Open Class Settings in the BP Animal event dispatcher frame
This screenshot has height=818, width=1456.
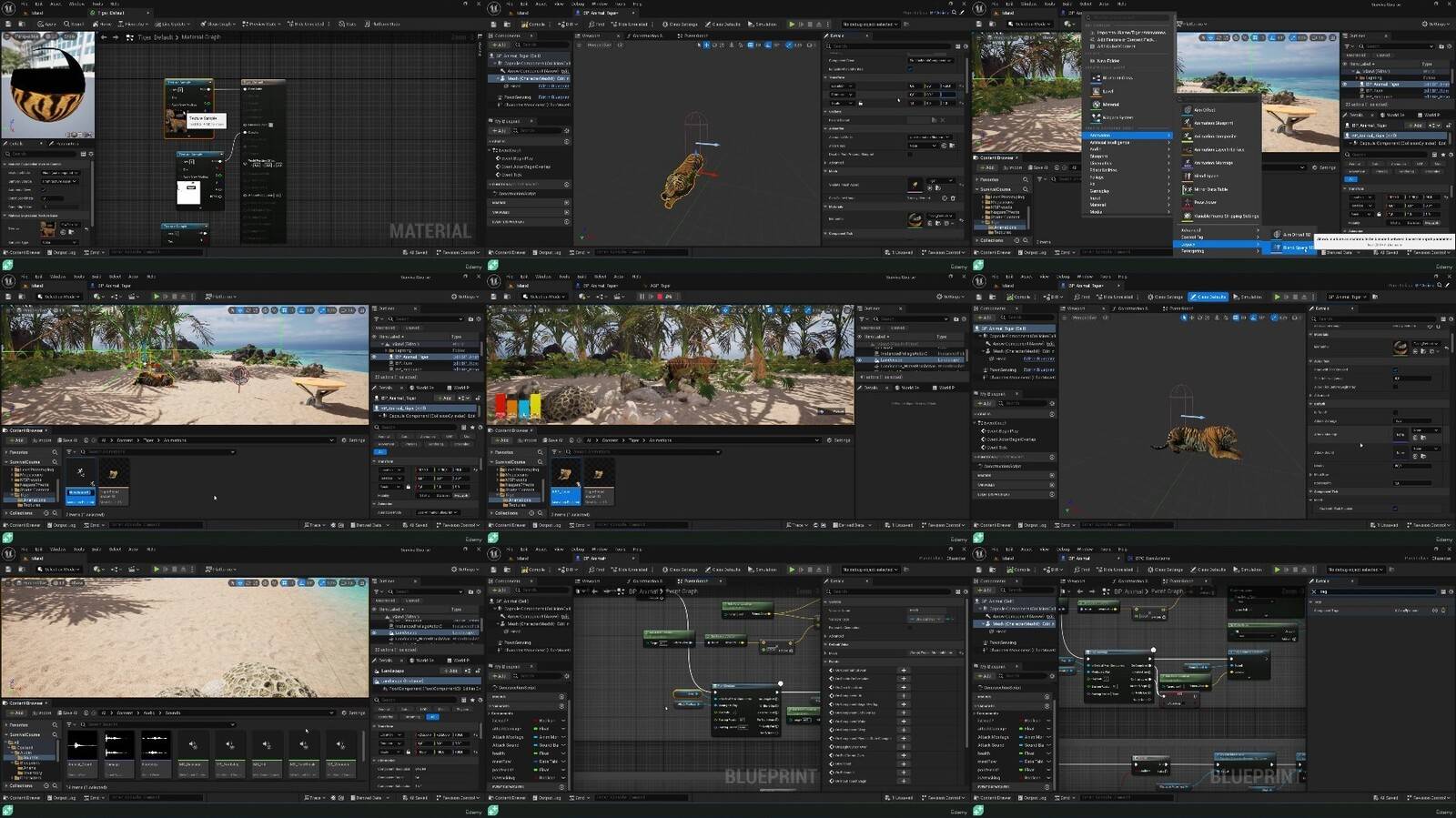click(x=680, y=570)
